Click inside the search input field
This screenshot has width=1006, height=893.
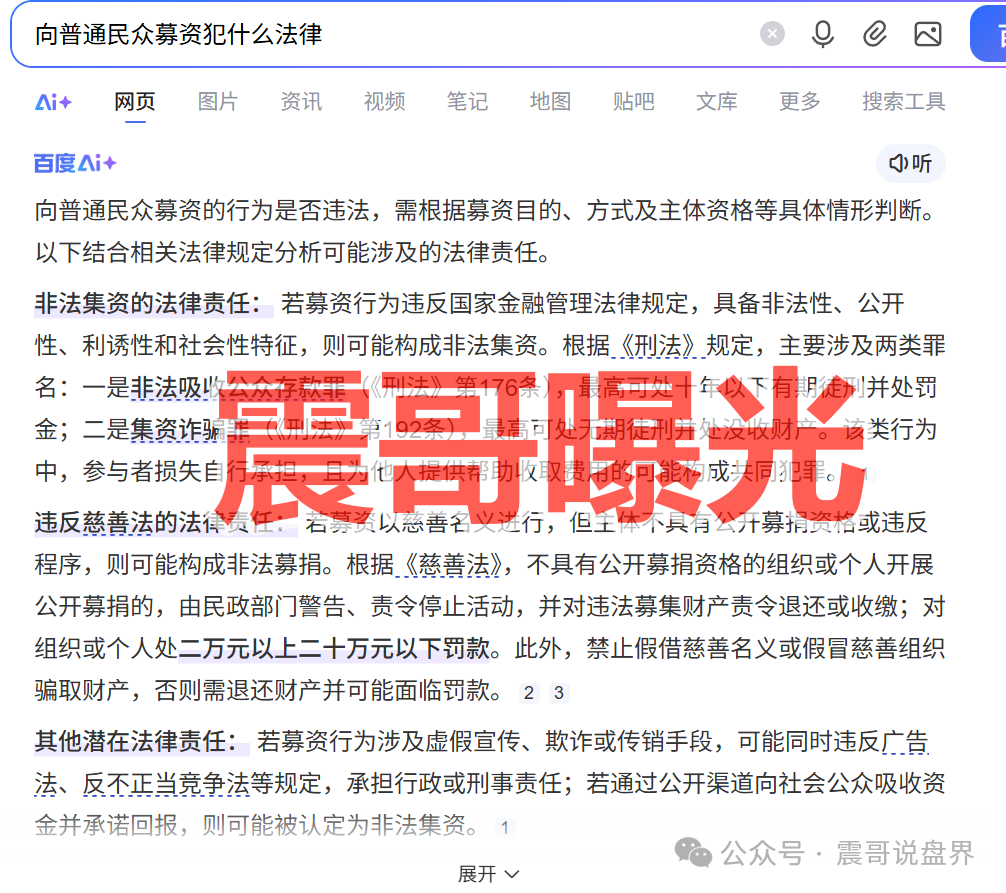[x=400, y=33]
